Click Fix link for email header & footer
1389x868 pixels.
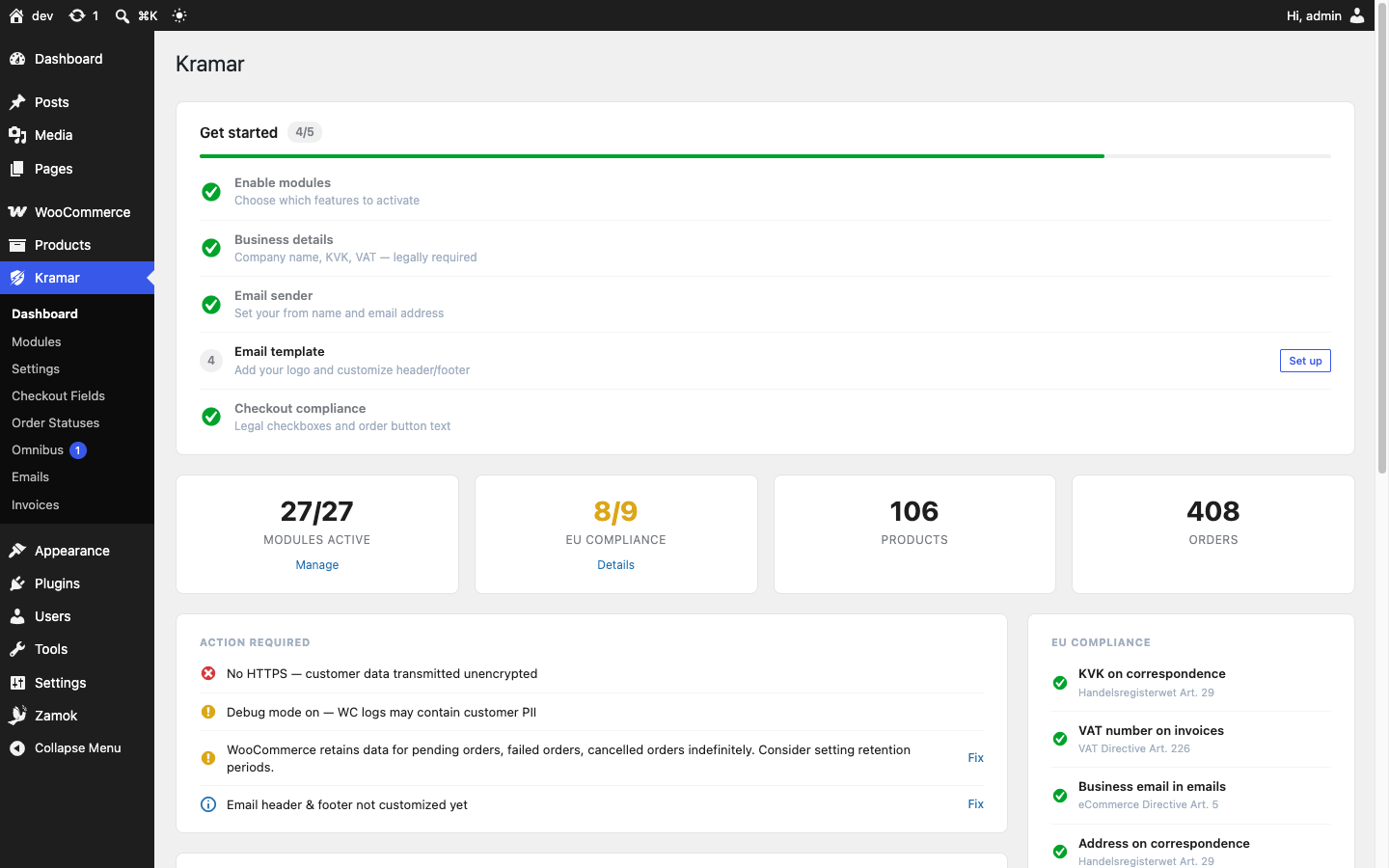[976, 804]
